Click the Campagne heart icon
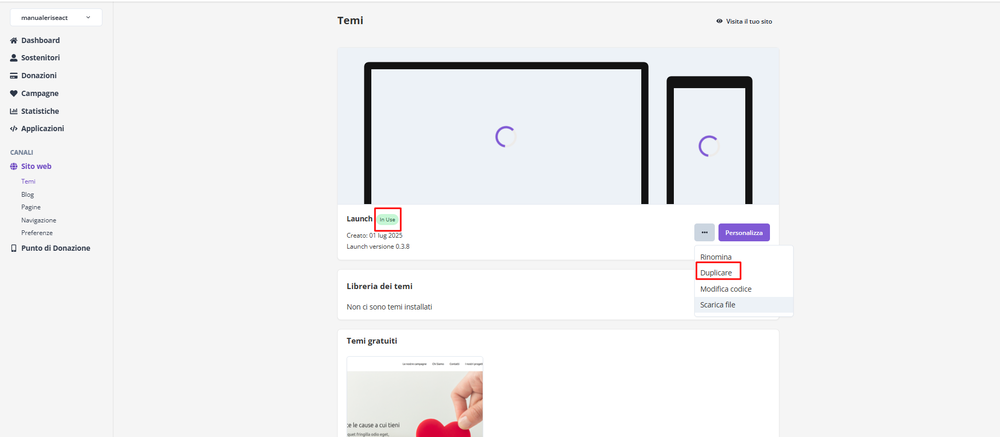The height and width of the screenshot is (437, 1000). [14, 93]
